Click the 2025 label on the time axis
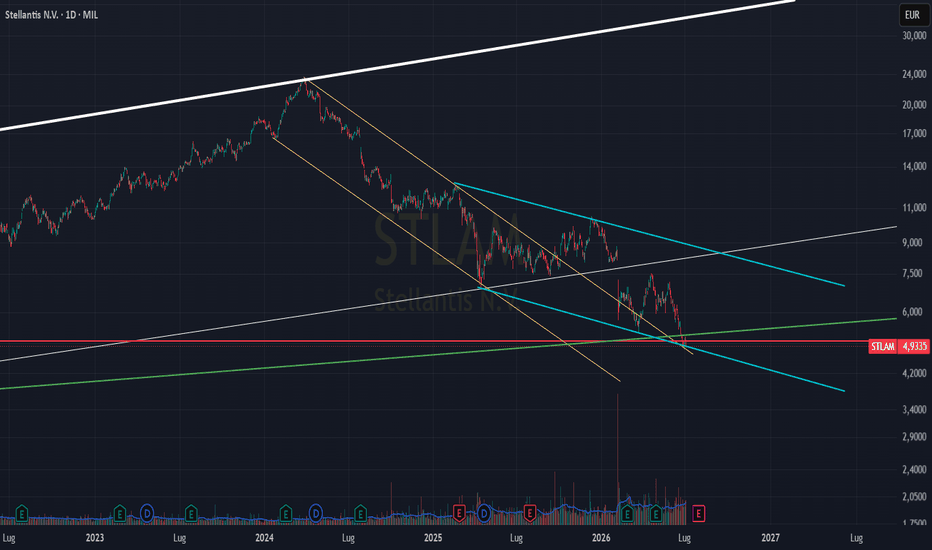The image size is (932, 550). click(x=433, y=538)
